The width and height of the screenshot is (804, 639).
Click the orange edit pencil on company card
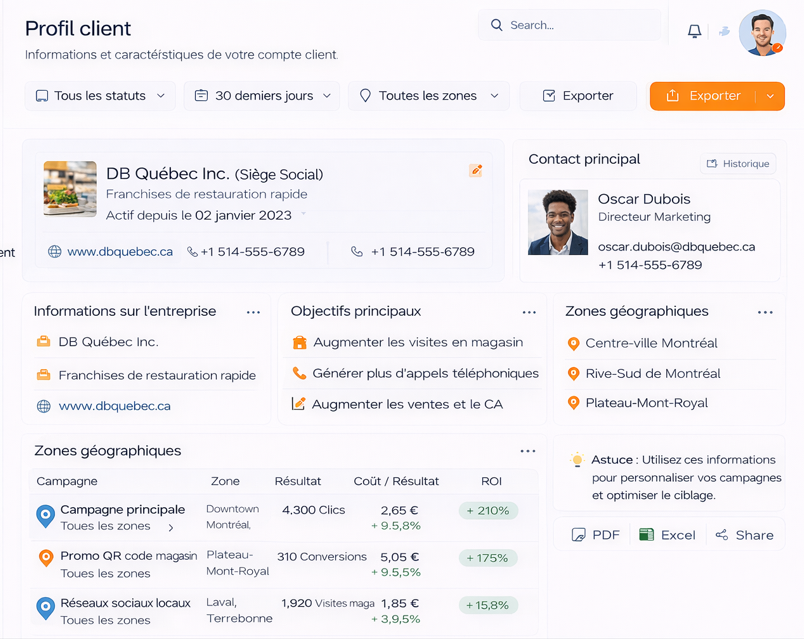click(x=476, y=171)
